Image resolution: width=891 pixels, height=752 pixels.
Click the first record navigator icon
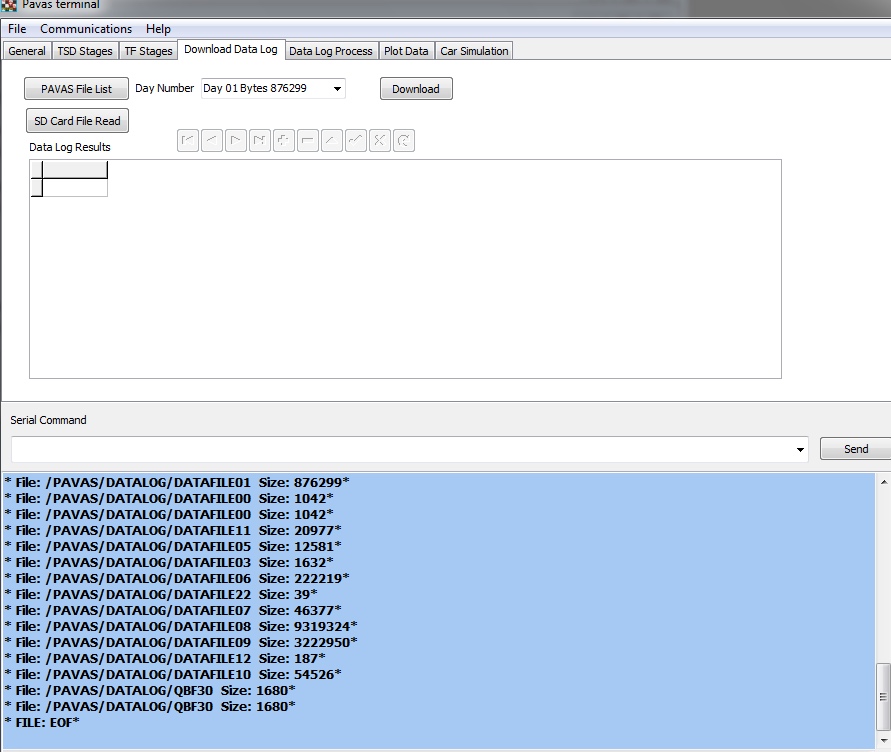[x=188, y=141]
